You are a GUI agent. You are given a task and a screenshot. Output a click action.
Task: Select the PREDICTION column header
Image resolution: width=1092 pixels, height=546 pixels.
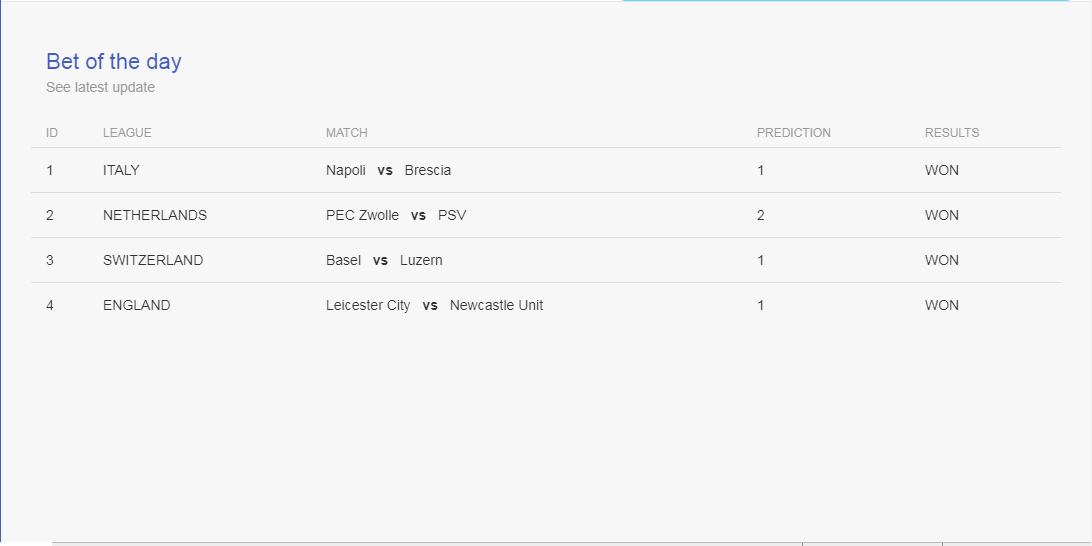[x=793, y=132]
